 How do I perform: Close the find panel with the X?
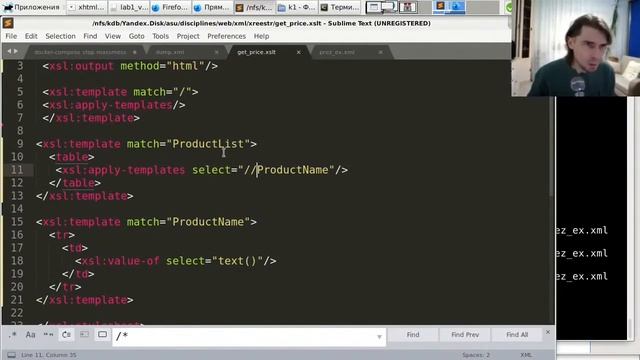click(x=548, y=332)
